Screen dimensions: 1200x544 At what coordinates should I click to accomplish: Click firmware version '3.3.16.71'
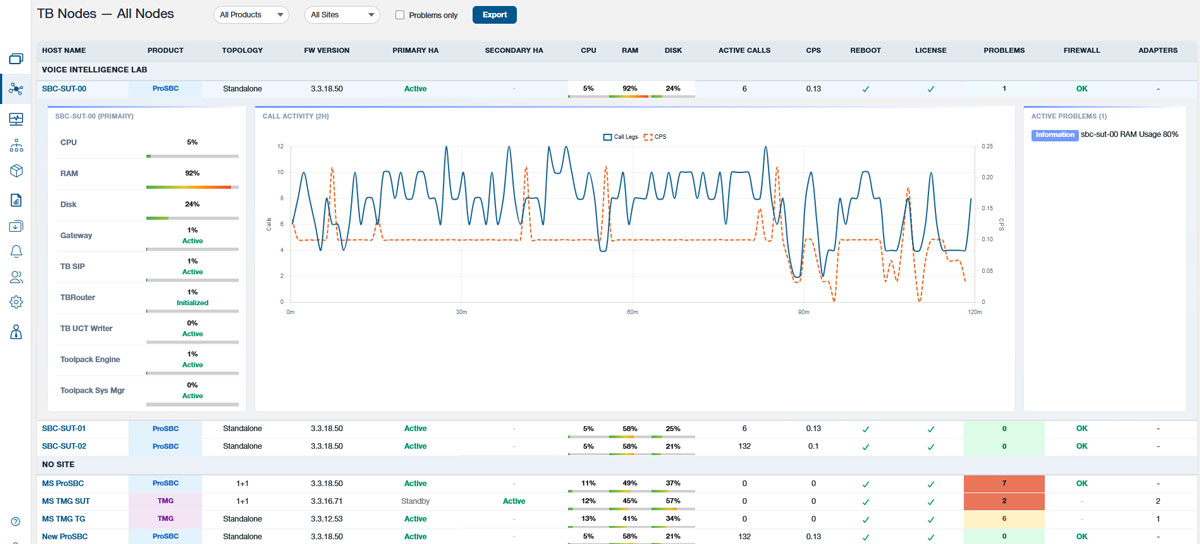327,501
